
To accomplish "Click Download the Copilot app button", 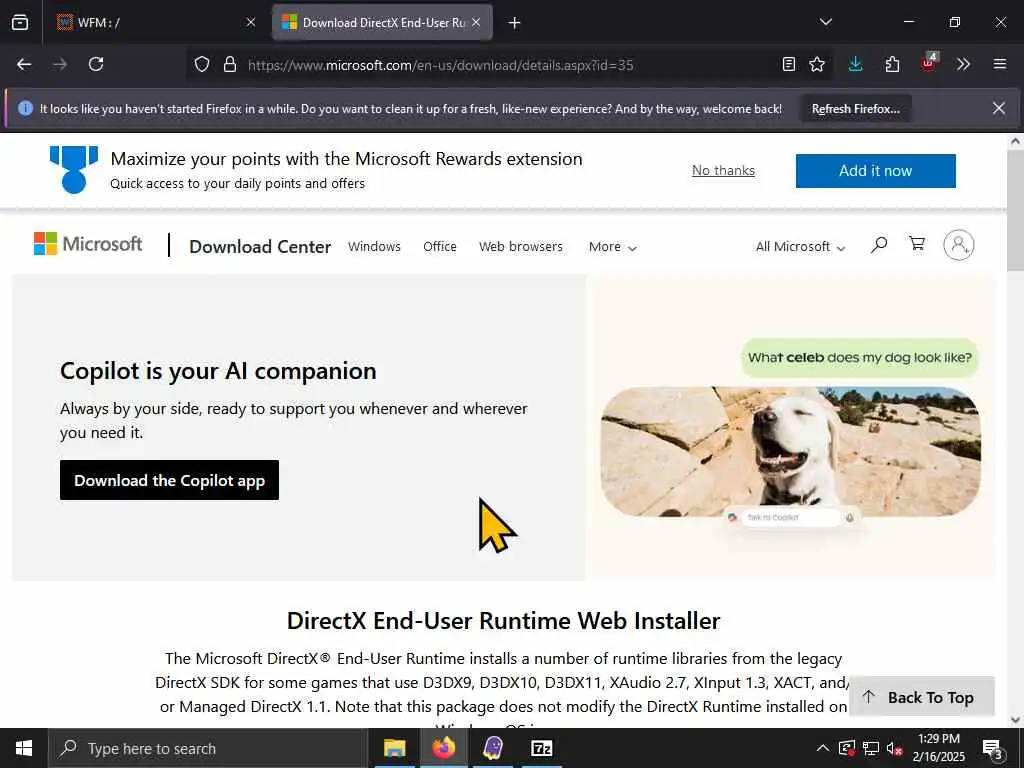I will click(169, 480).
